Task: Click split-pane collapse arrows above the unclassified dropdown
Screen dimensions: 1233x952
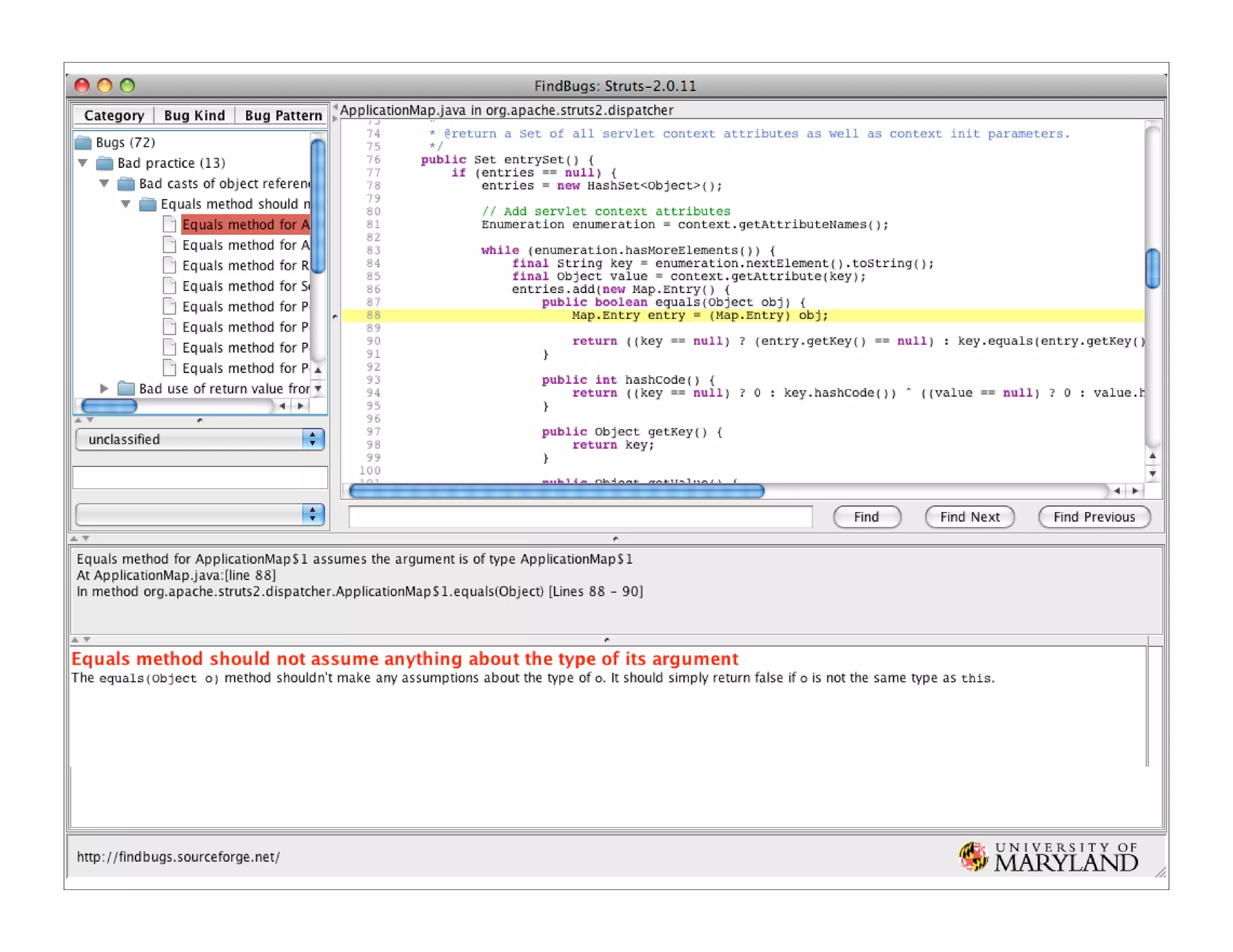Action: tap(84, 420)
